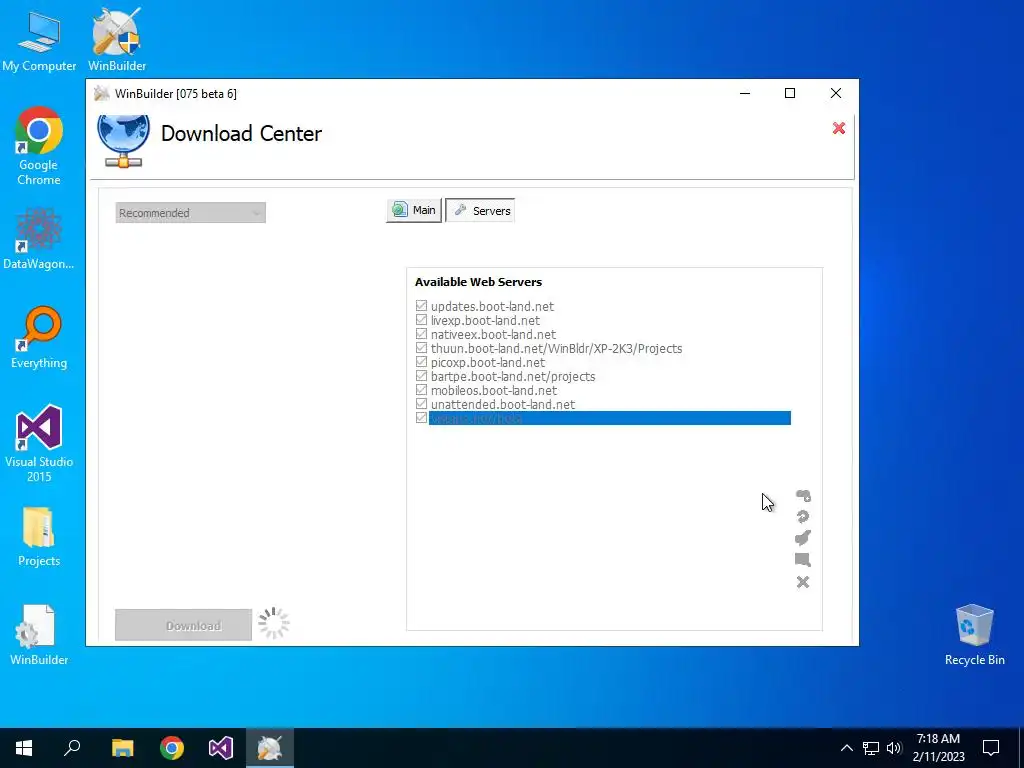Click the WinBuilder taskbar button
1024x768 pixels.
point(270,748)
